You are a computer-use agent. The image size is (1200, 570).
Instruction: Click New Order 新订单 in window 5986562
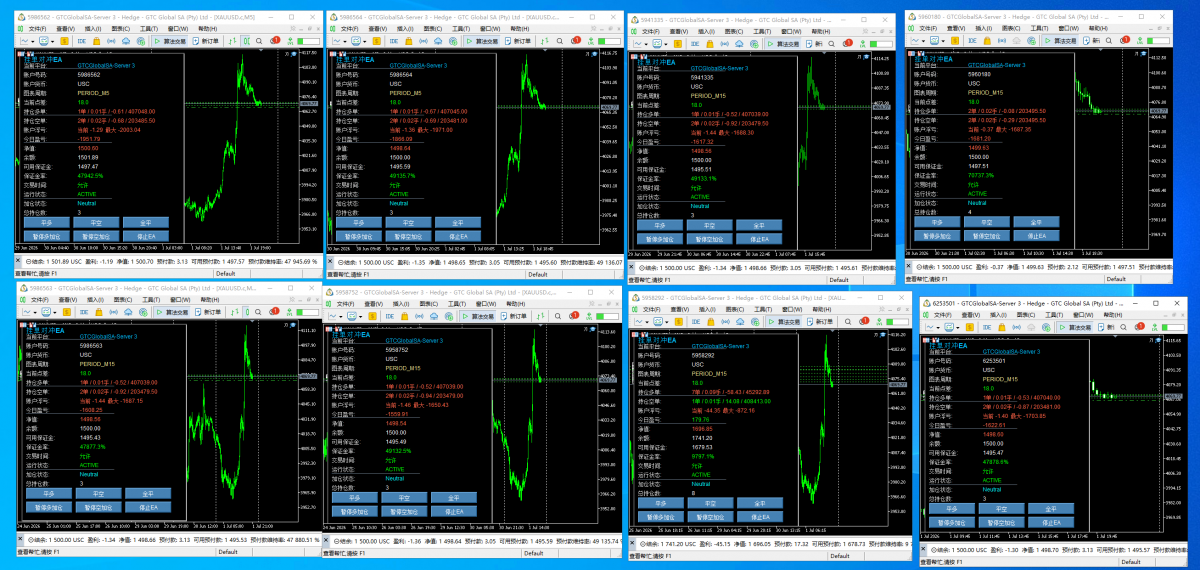206,41
